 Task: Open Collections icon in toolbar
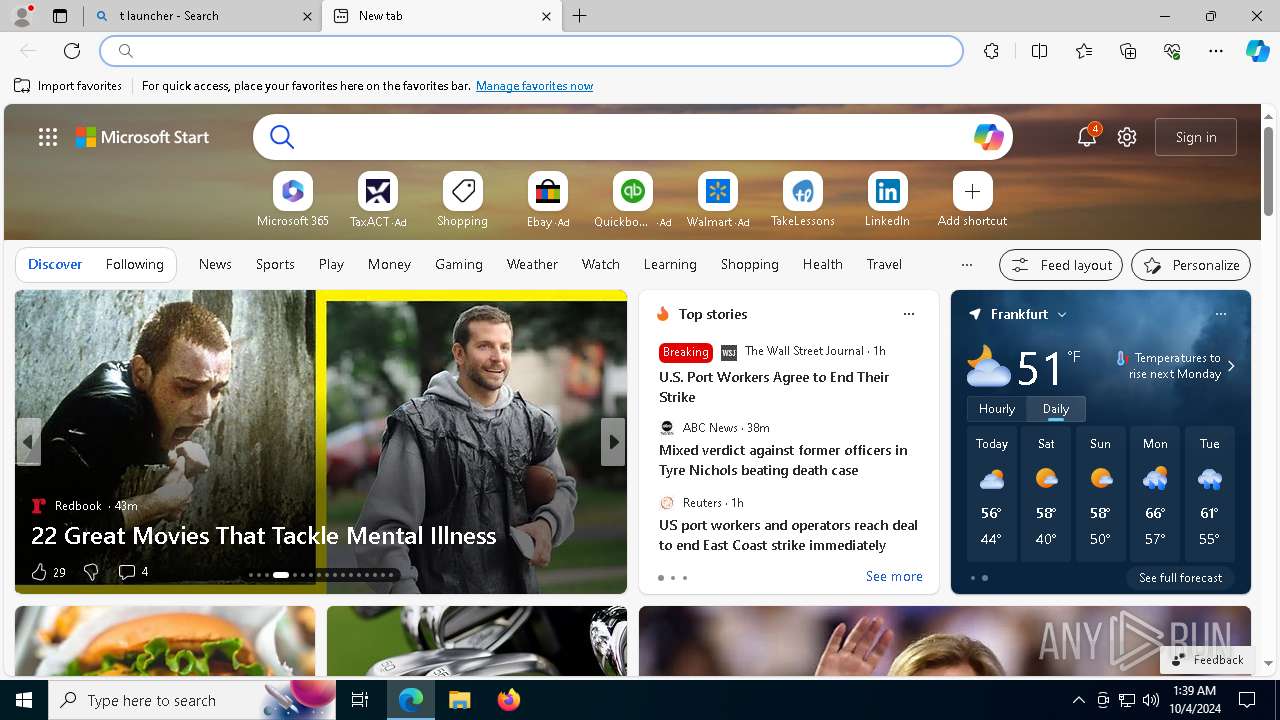coord(1128,51)
